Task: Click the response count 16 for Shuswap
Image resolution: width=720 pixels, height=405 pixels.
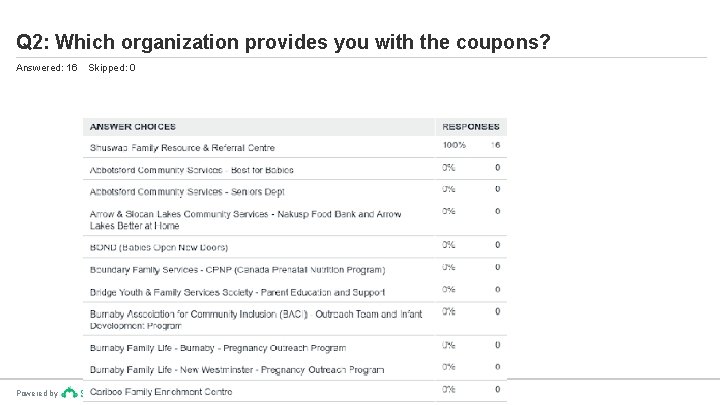Action: coord(496,145)
